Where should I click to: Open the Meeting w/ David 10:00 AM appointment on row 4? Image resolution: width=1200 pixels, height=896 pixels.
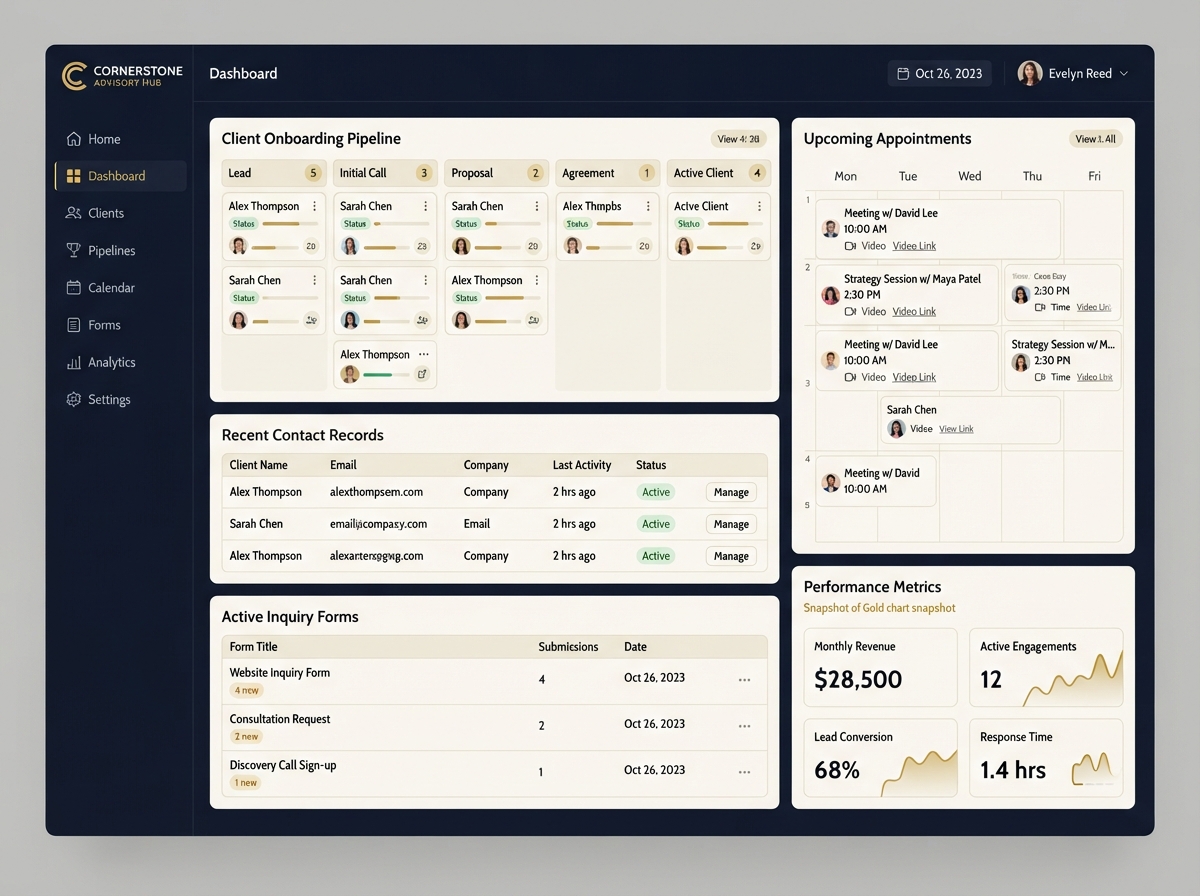coord(876,481)
